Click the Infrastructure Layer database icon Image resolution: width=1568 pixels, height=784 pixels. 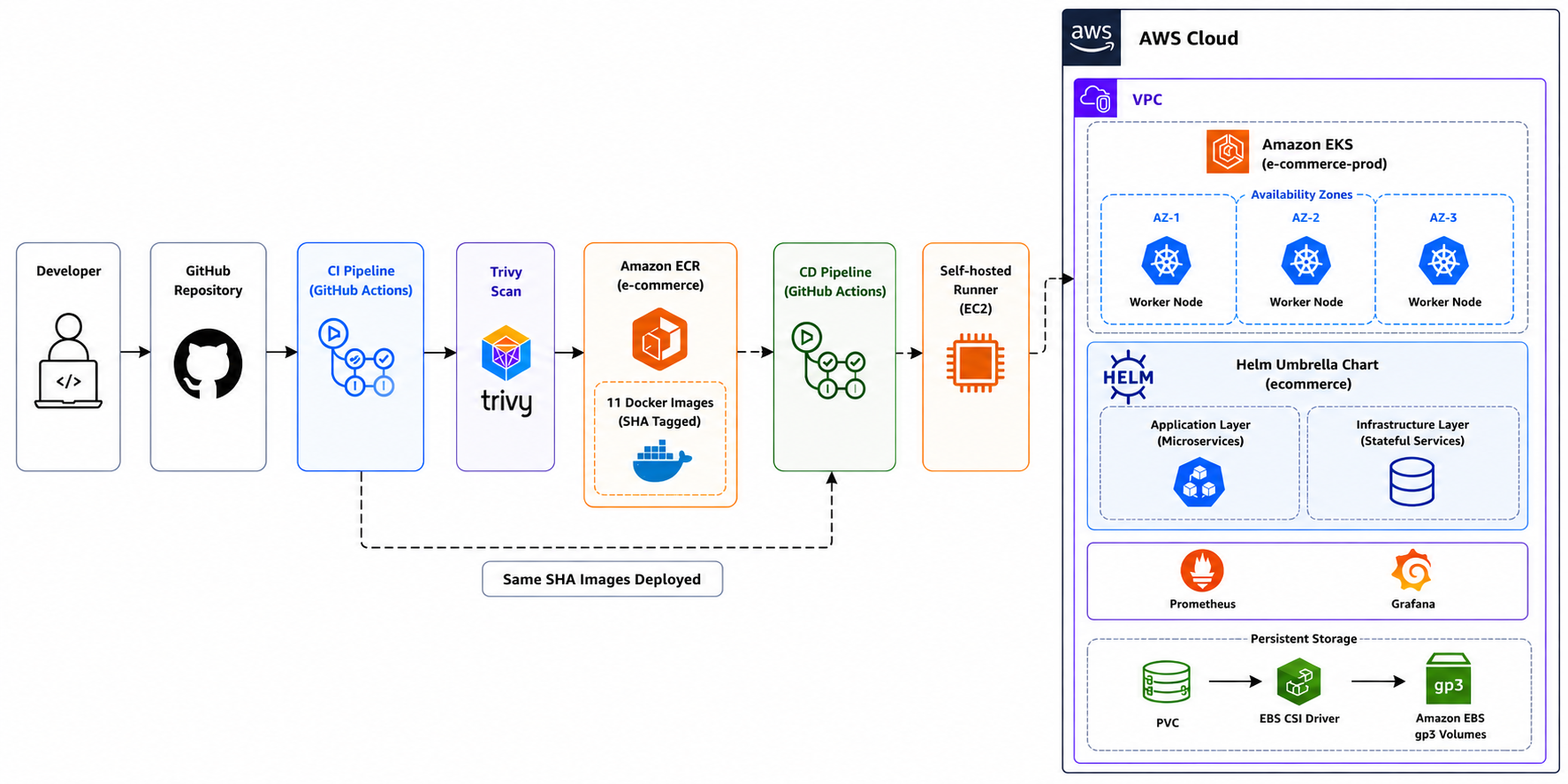1412,482
